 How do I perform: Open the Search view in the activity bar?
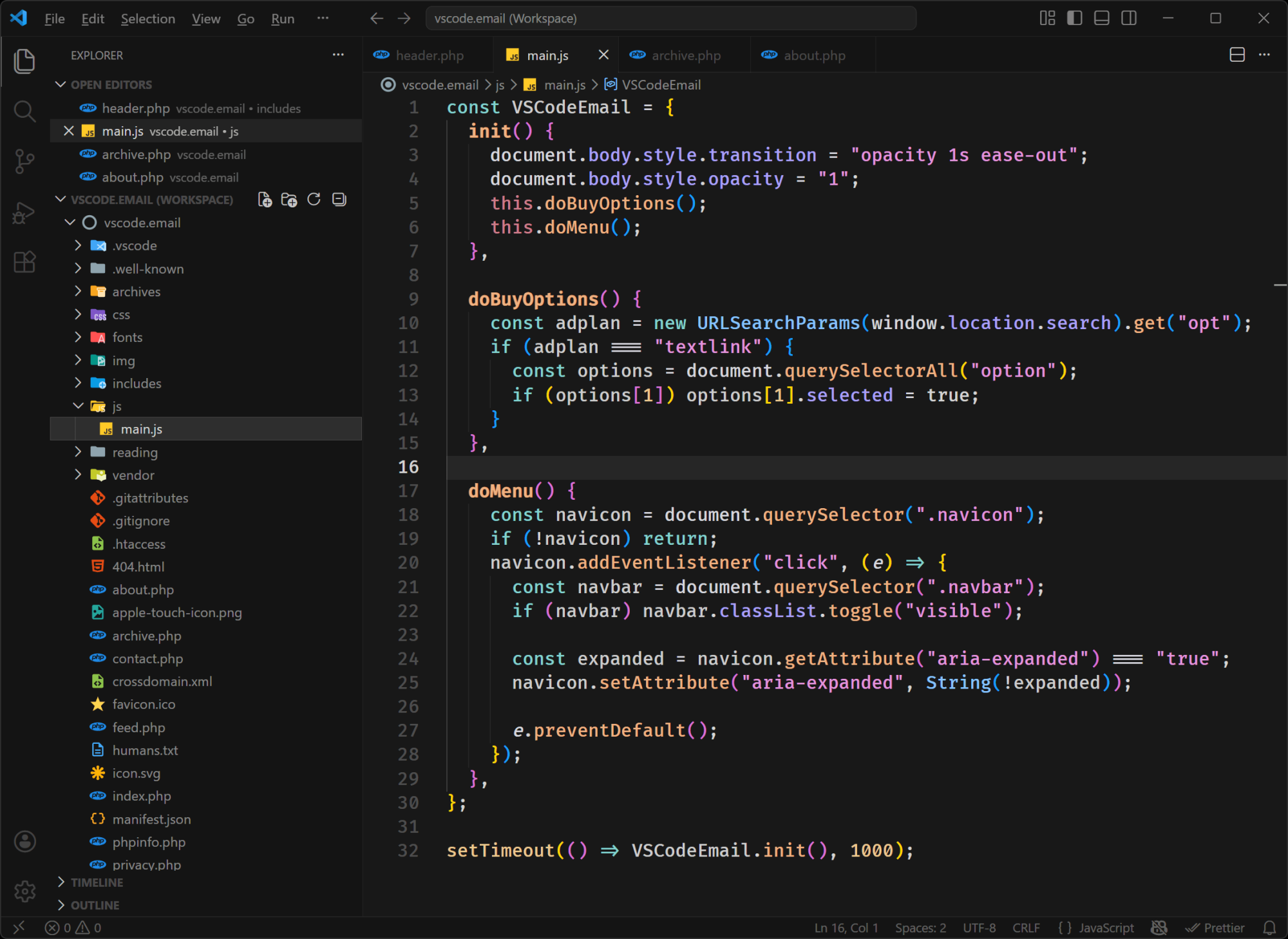coord(24,111)
